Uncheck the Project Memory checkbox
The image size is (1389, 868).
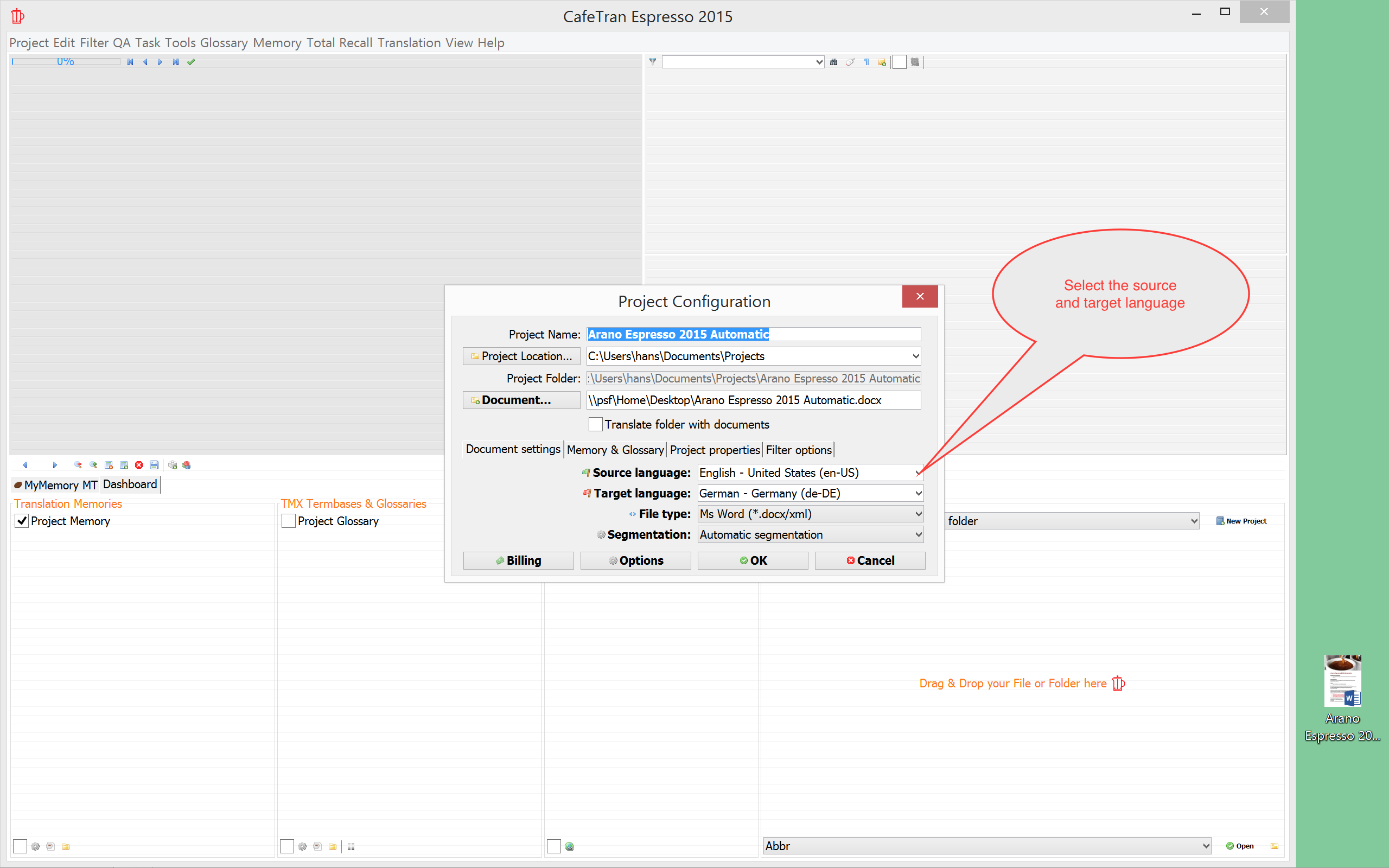[22, 521]
